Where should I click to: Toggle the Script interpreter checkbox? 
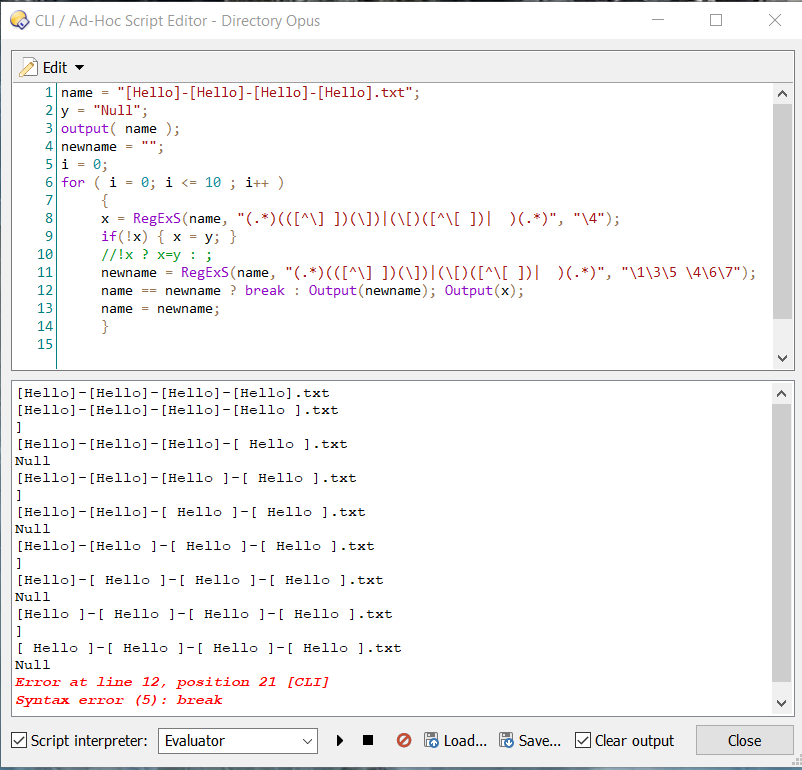pos(19,741)
